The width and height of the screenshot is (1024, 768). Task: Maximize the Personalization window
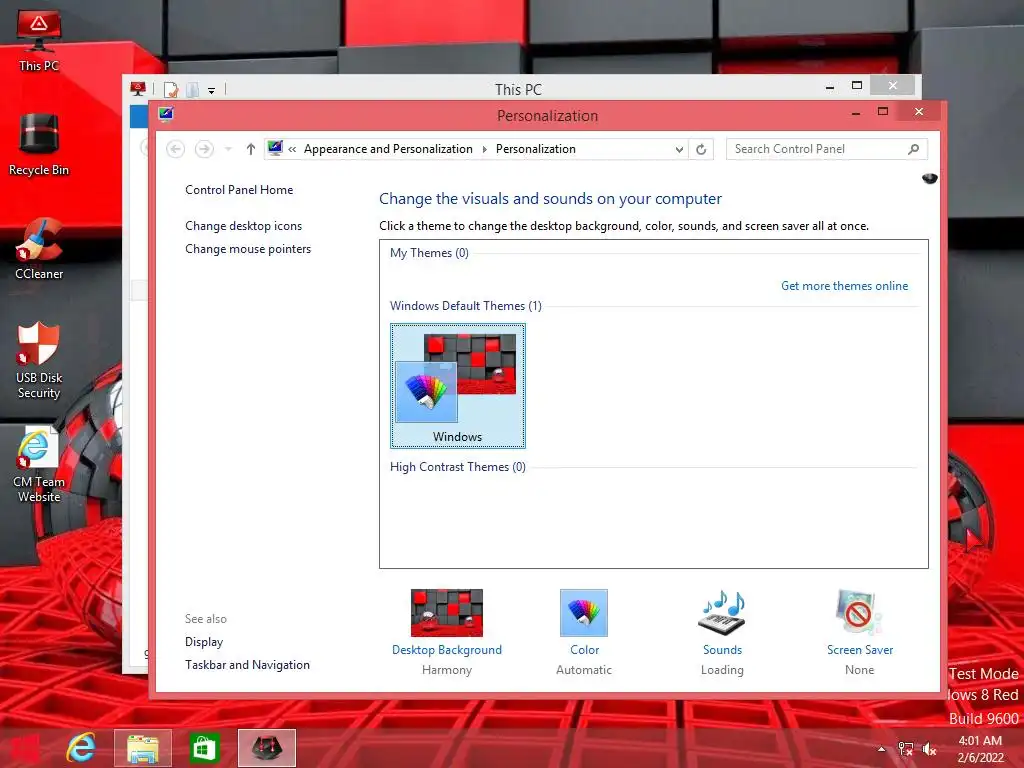[883, 112]
